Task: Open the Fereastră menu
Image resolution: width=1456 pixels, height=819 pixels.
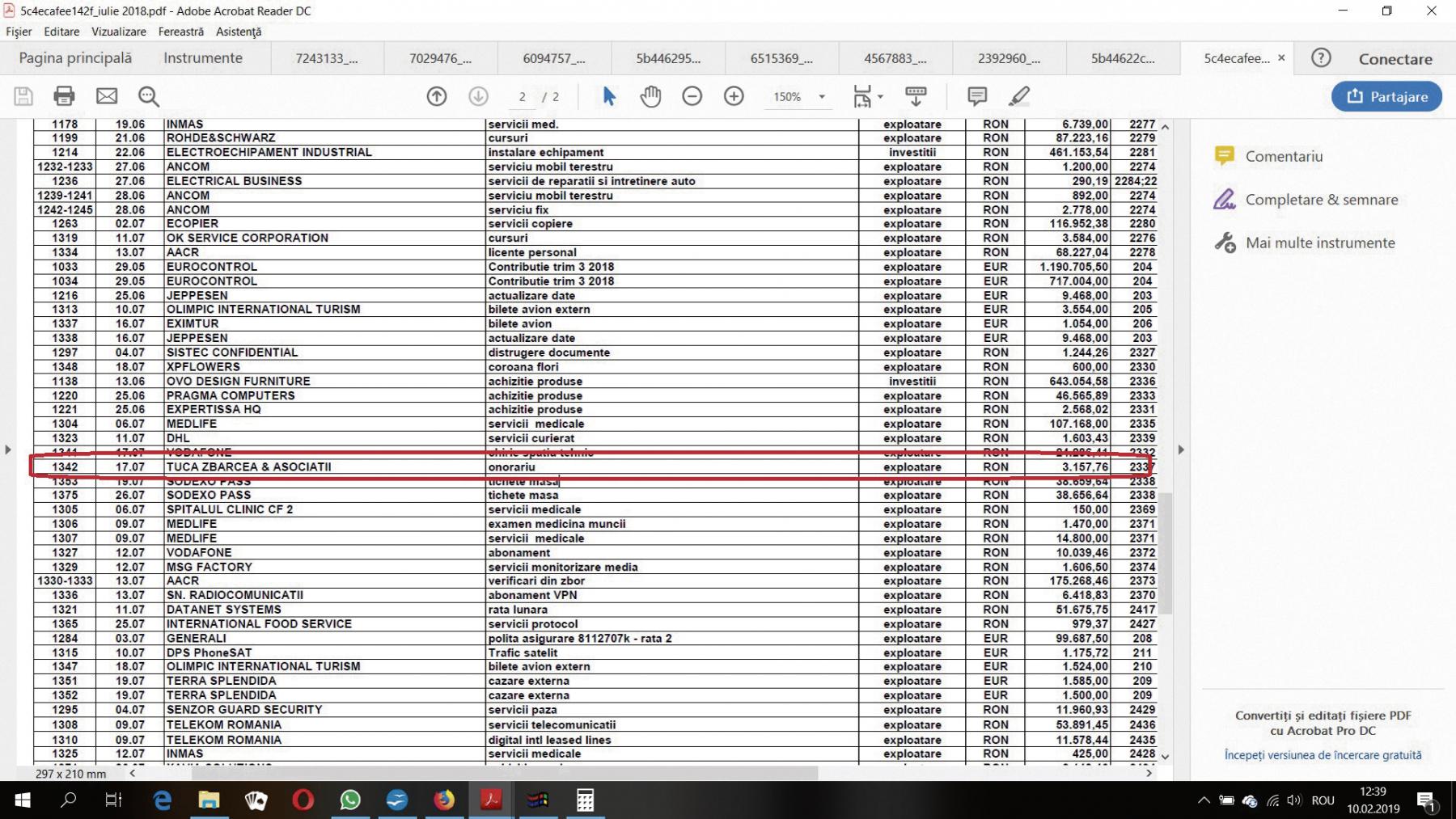Action: tap(181, 32)
